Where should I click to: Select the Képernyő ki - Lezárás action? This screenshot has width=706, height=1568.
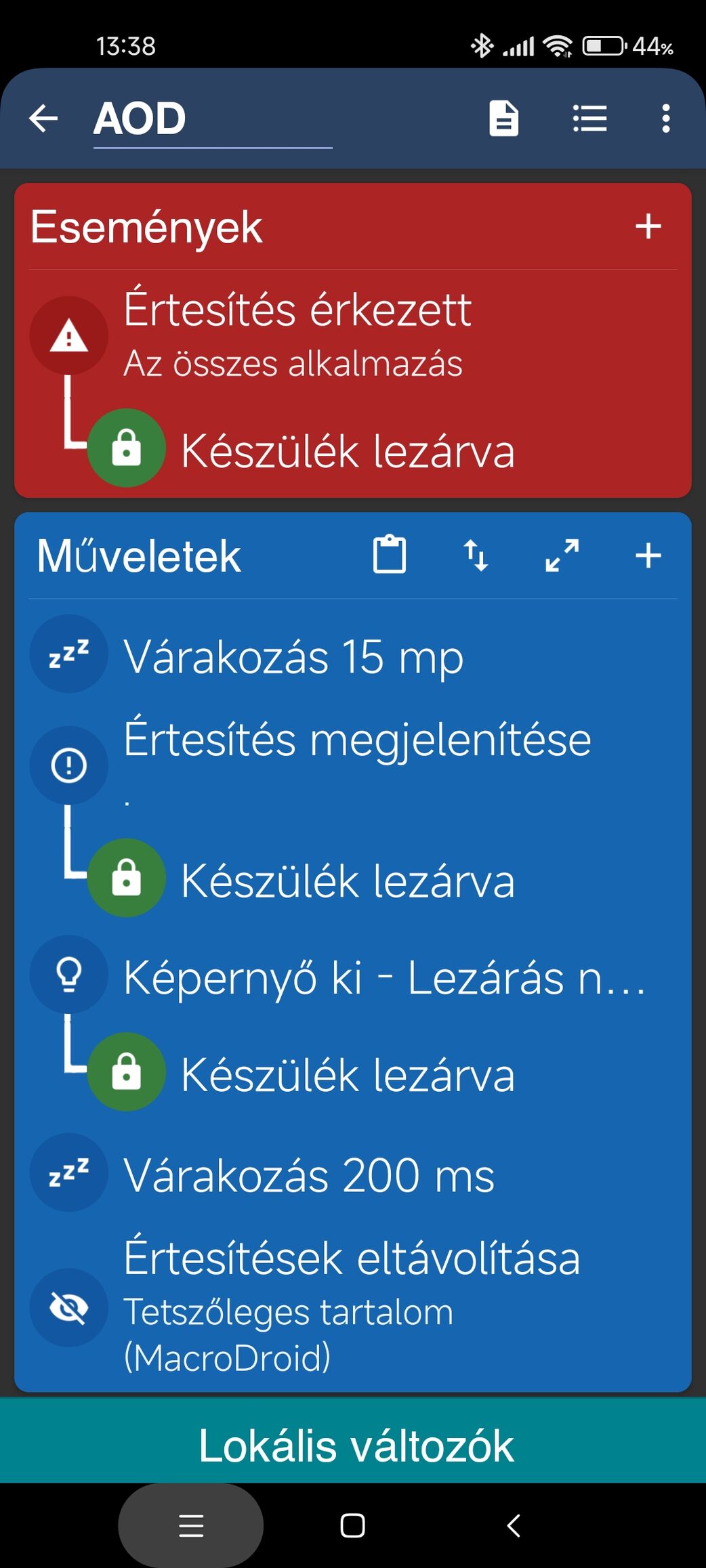[353, 975]
